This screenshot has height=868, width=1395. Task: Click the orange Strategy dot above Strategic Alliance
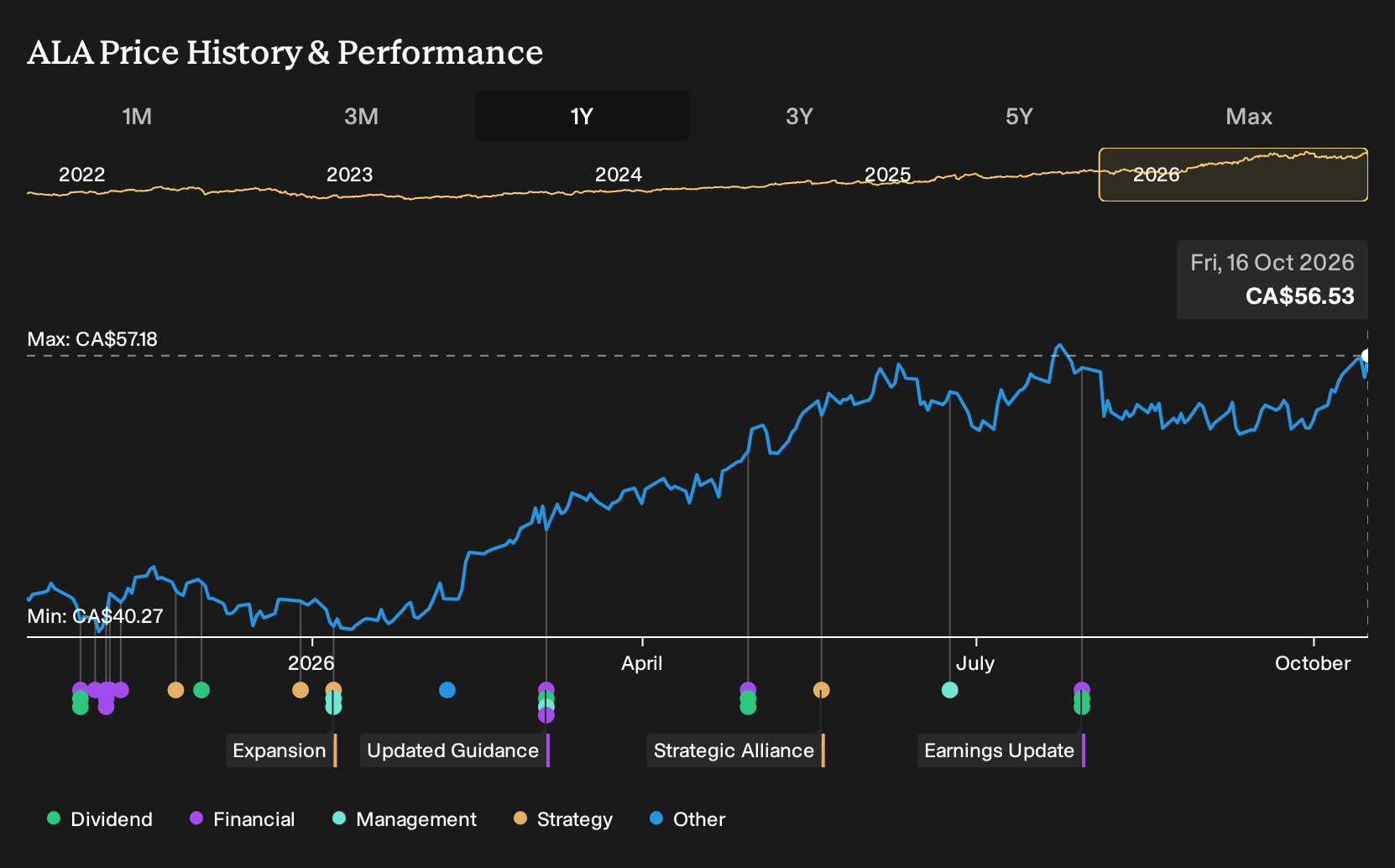click(x=821, y=690)
